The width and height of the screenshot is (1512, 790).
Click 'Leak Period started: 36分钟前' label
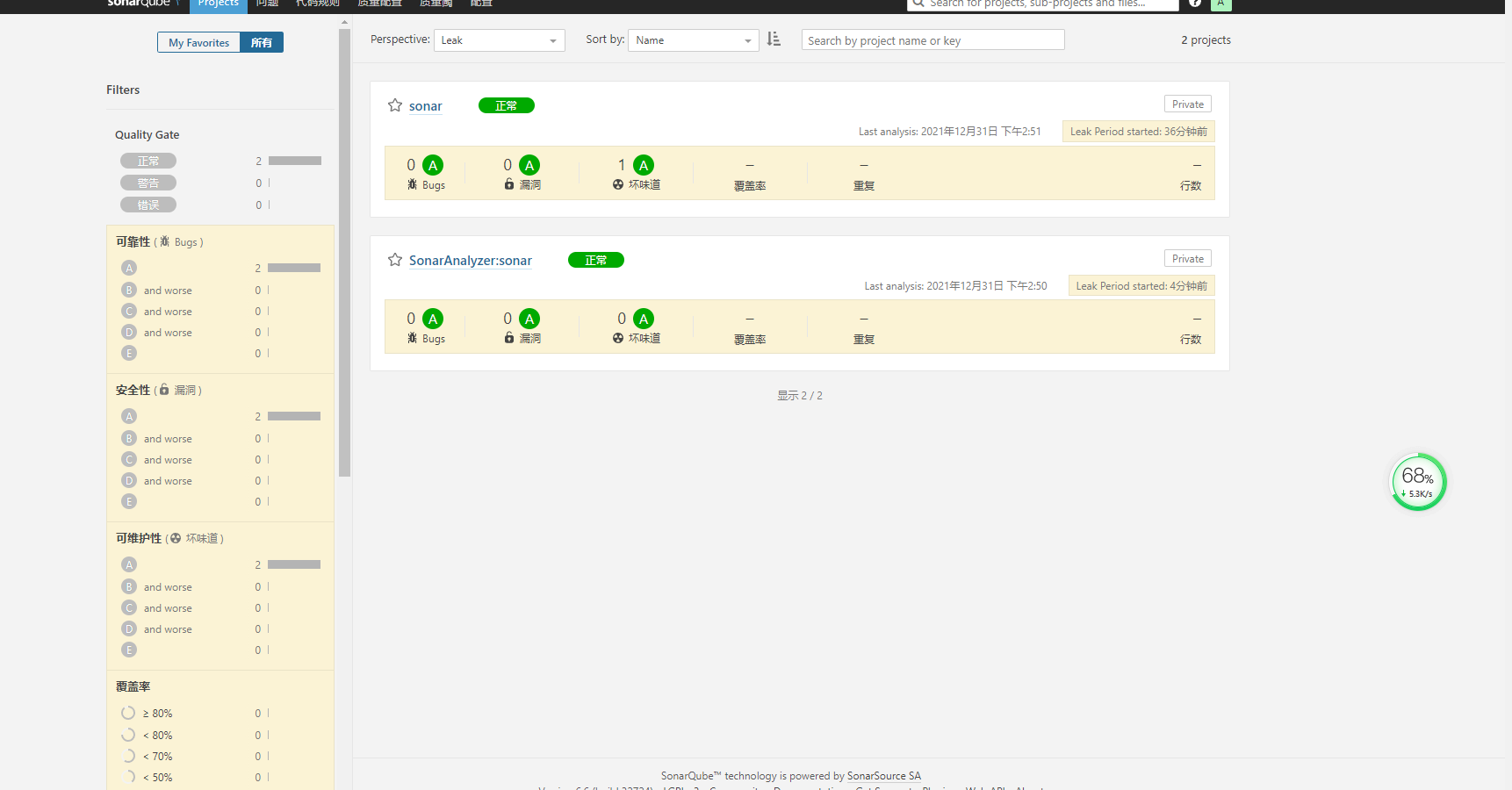[x=1139, y=132]
